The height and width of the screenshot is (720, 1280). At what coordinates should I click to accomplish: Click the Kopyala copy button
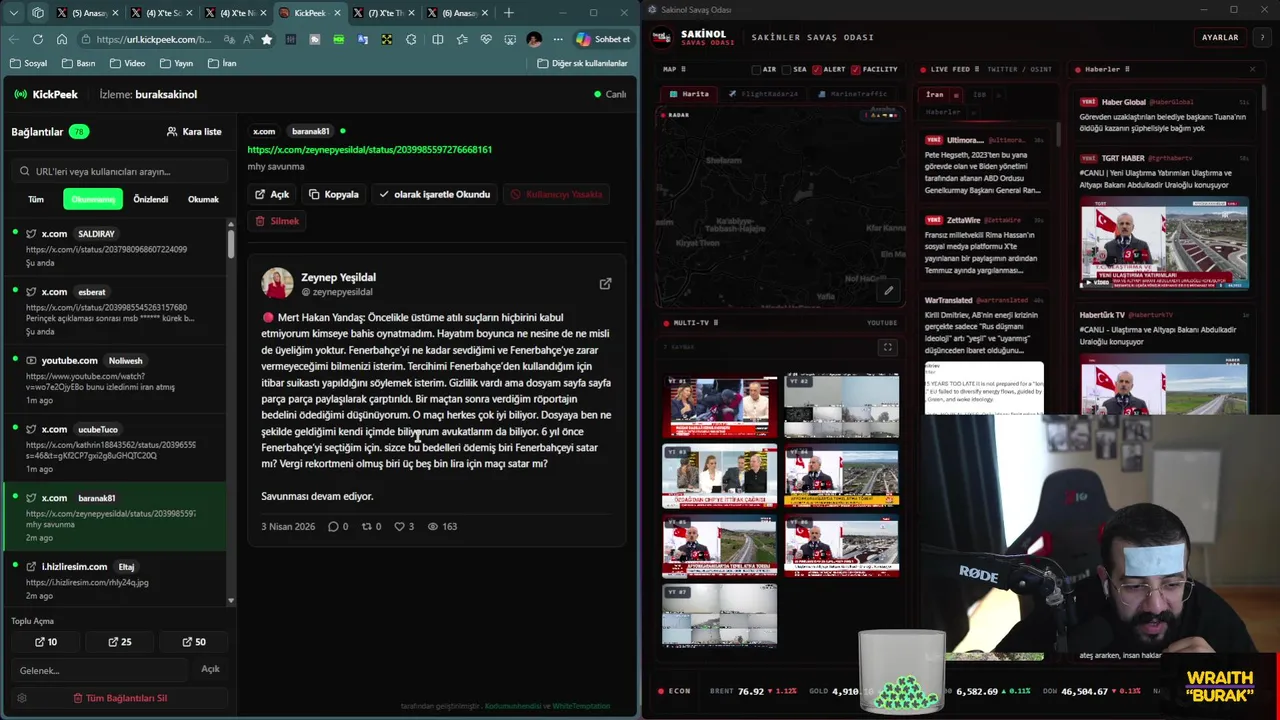334,194
